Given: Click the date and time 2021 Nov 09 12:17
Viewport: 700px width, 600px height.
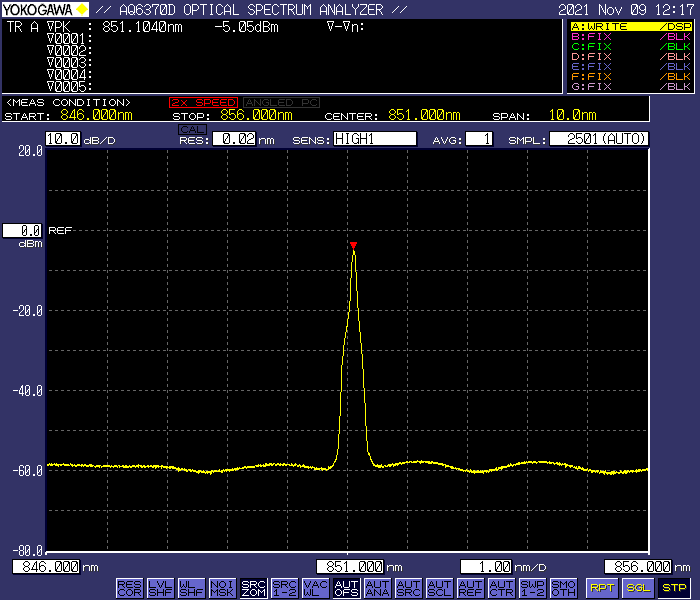Looking at the screenshot, I should pyautogui.click(x=626, y=9).
